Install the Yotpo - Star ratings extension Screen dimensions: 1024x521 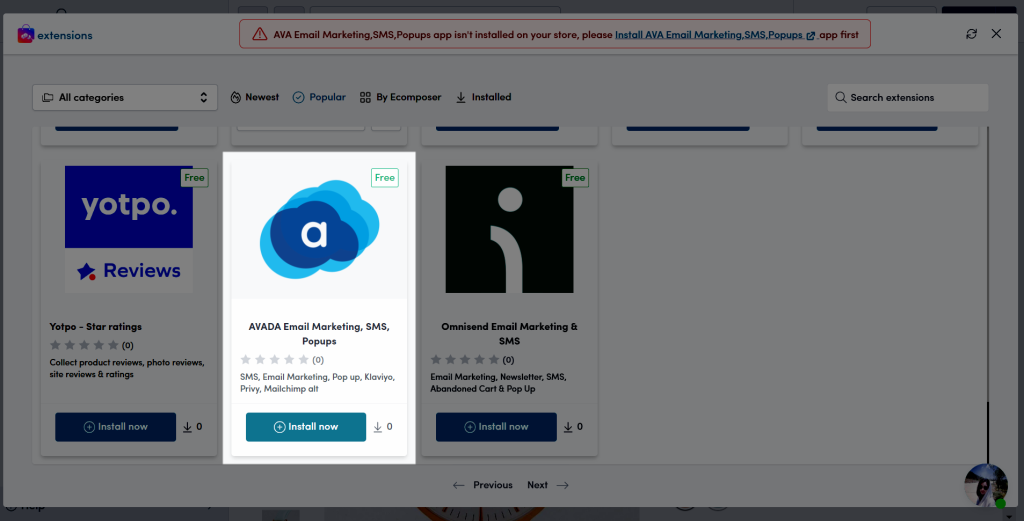116,427
